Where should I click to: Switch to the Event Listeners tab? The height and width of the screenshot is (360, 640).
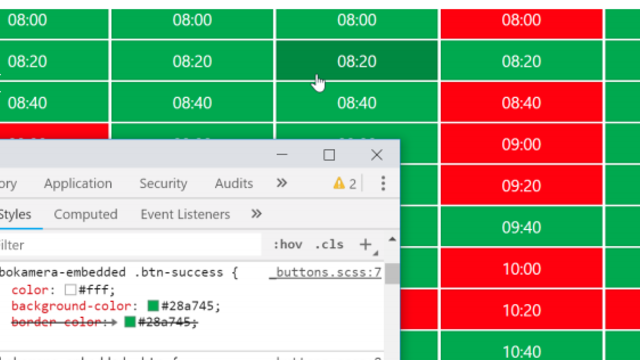tap(185, 214)
